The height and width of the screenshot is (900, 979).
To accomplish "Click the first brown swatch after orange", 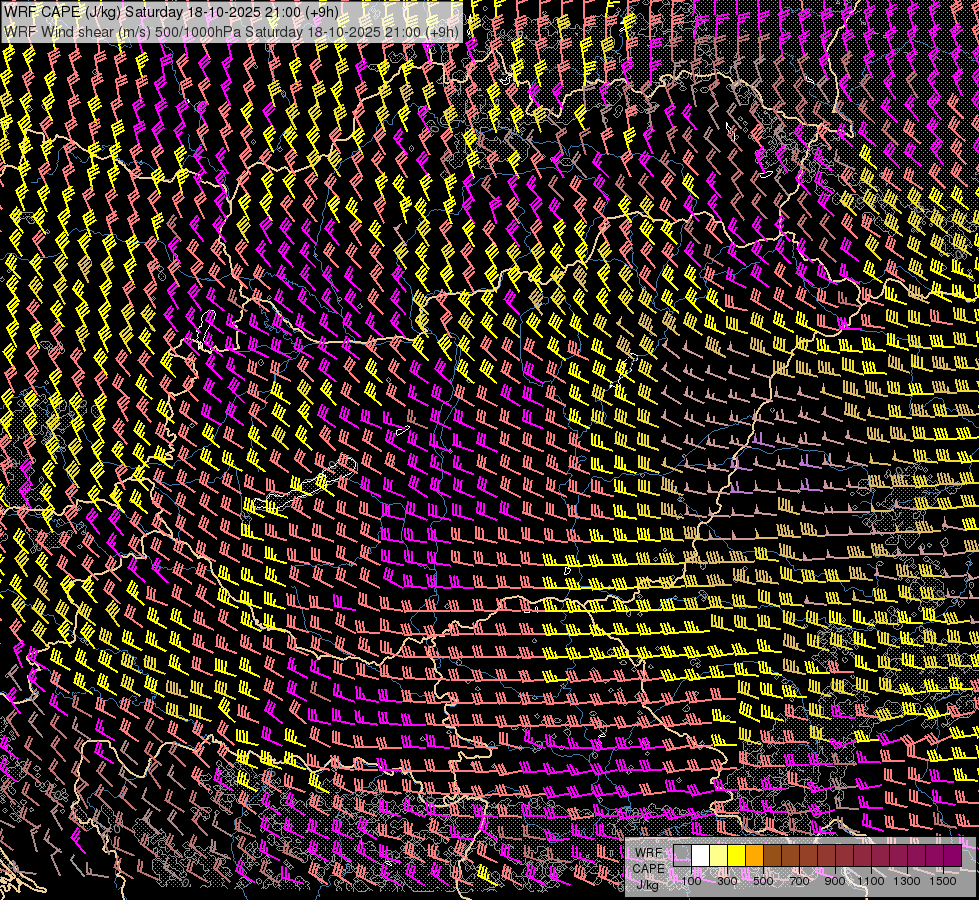I will pos(772,856).
